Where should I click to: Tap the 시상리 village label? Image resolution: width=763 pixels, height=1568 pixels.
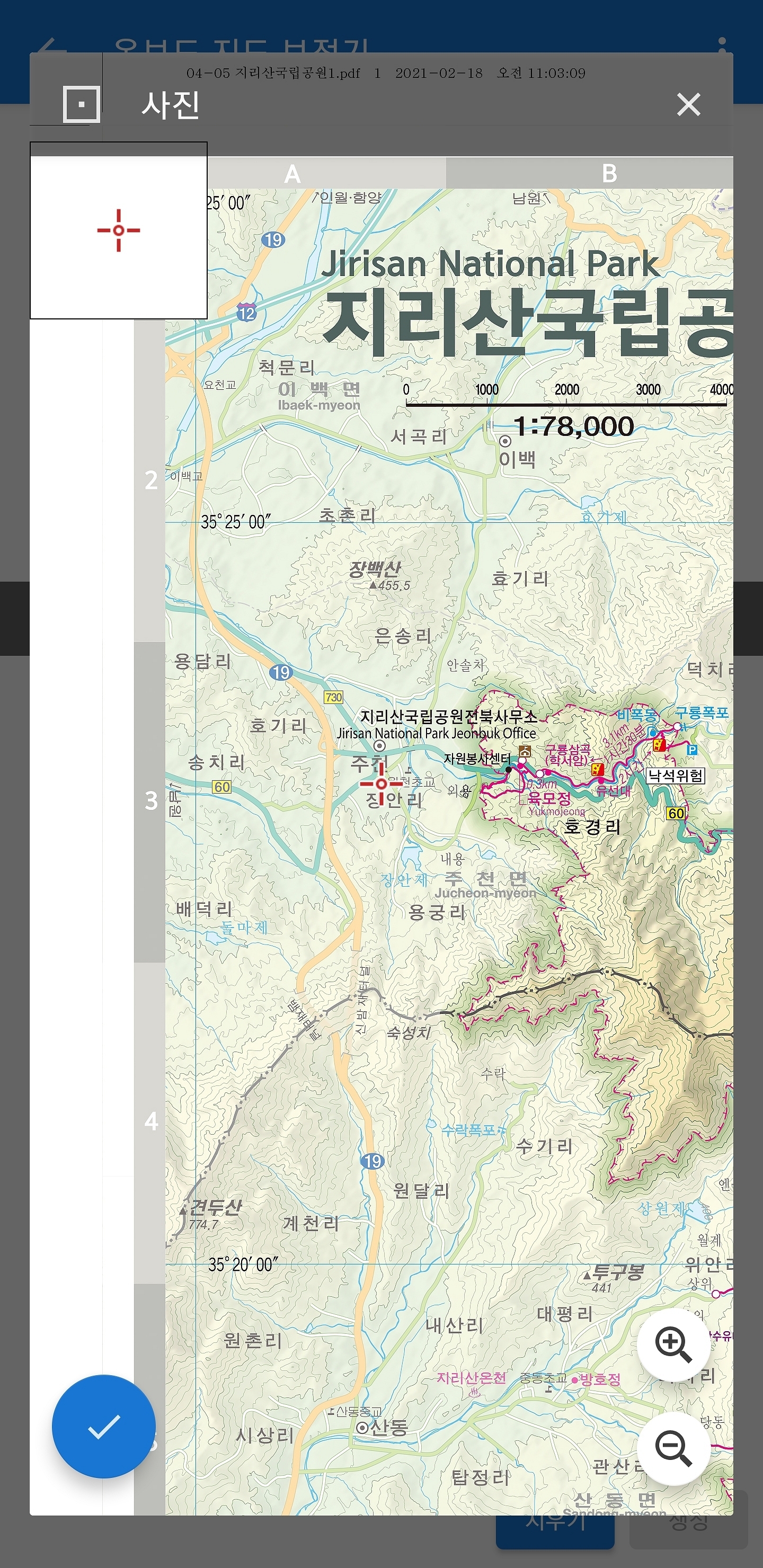[x=265, y=1436]
